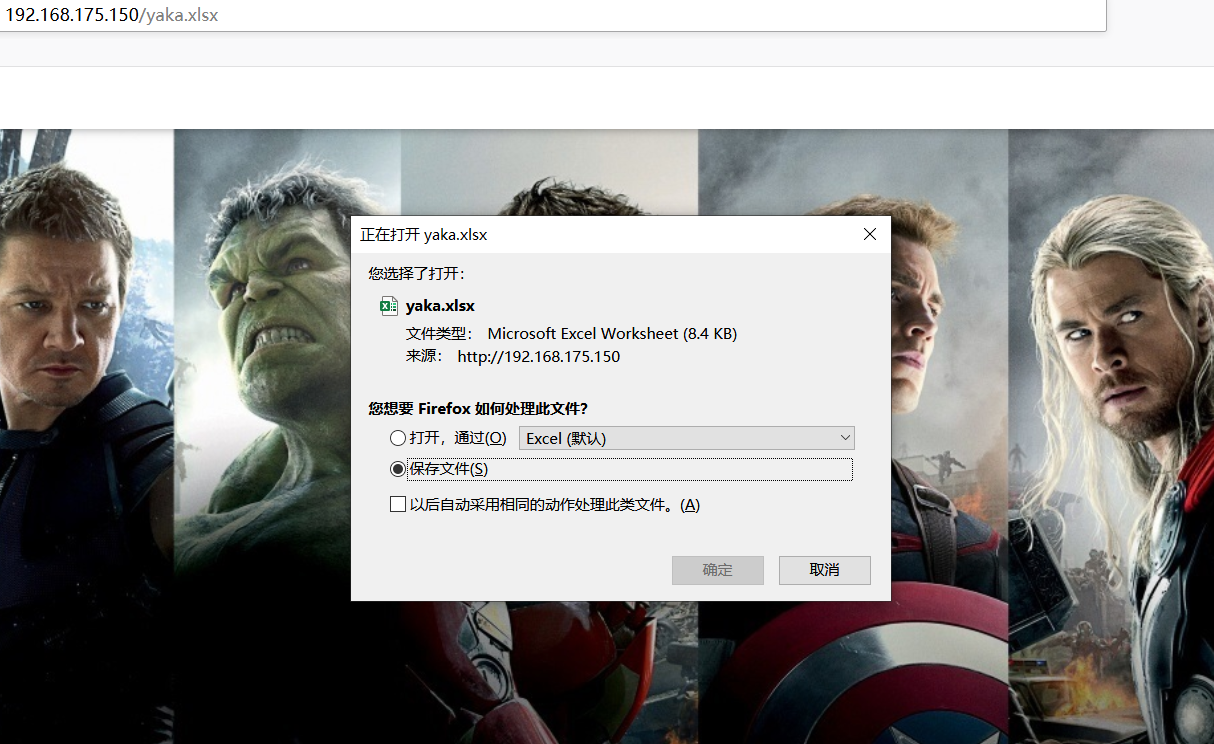Open the Excel (默认) application dropdown
1214x744 pixels.
(x=686, y=438)
